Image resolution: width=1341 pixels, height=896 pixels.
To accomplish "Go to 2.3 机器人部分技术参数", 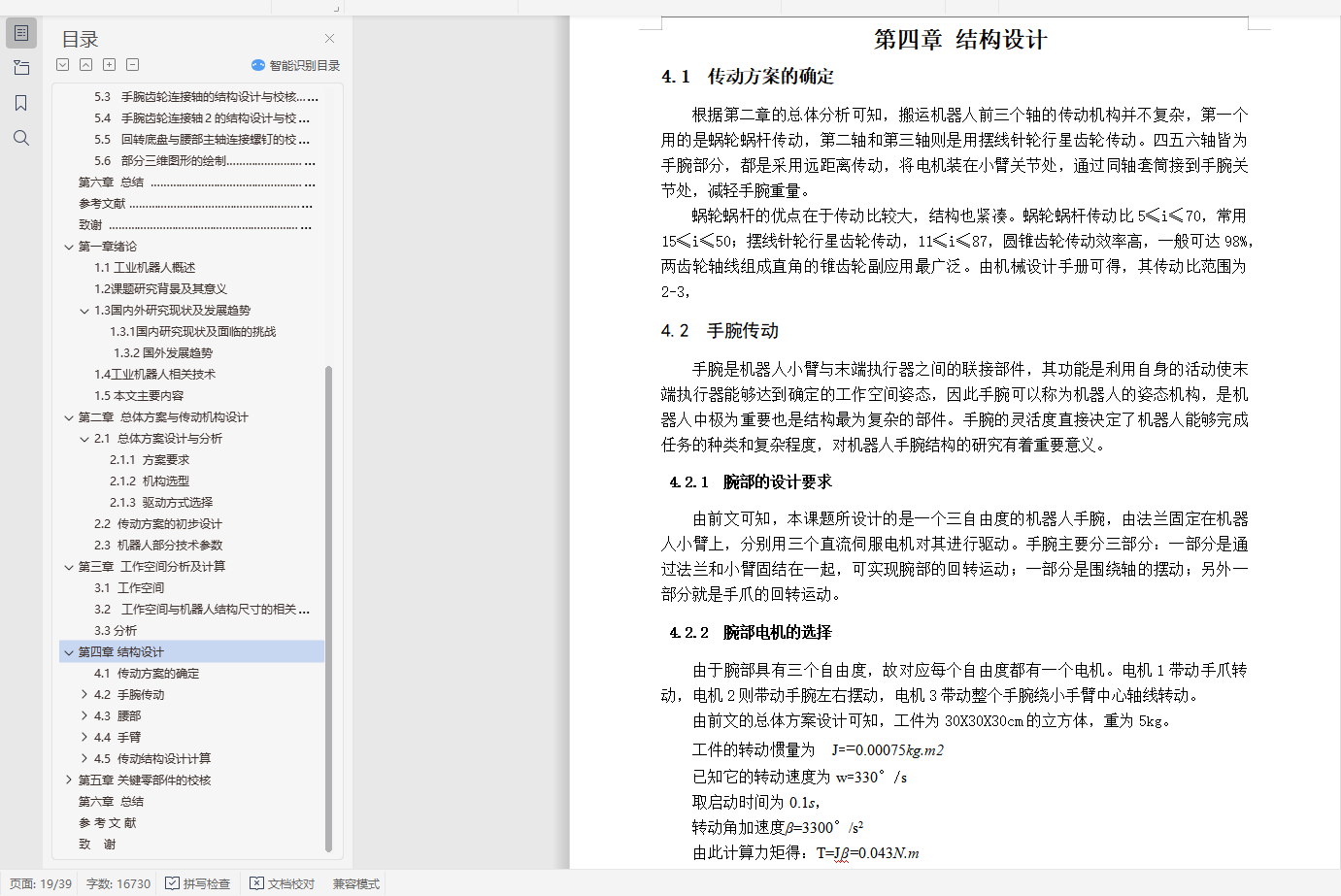I will coord(158,546).
